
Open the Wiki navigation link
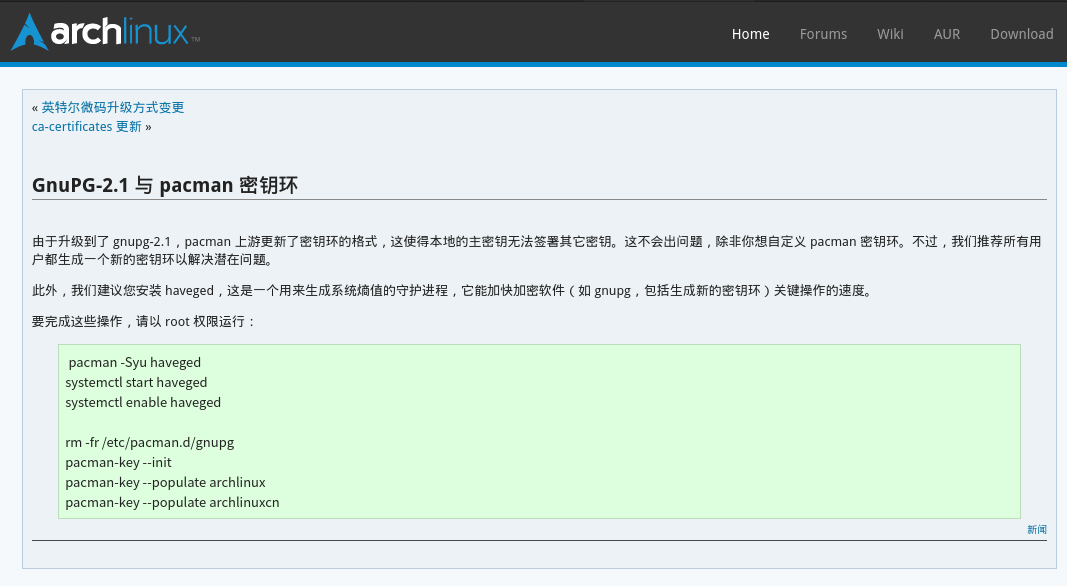(x=890, y=34)
